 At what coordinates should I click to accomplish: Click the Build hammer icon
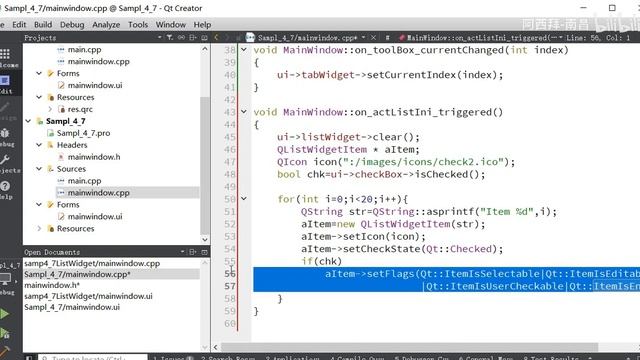tap(4, 351)
